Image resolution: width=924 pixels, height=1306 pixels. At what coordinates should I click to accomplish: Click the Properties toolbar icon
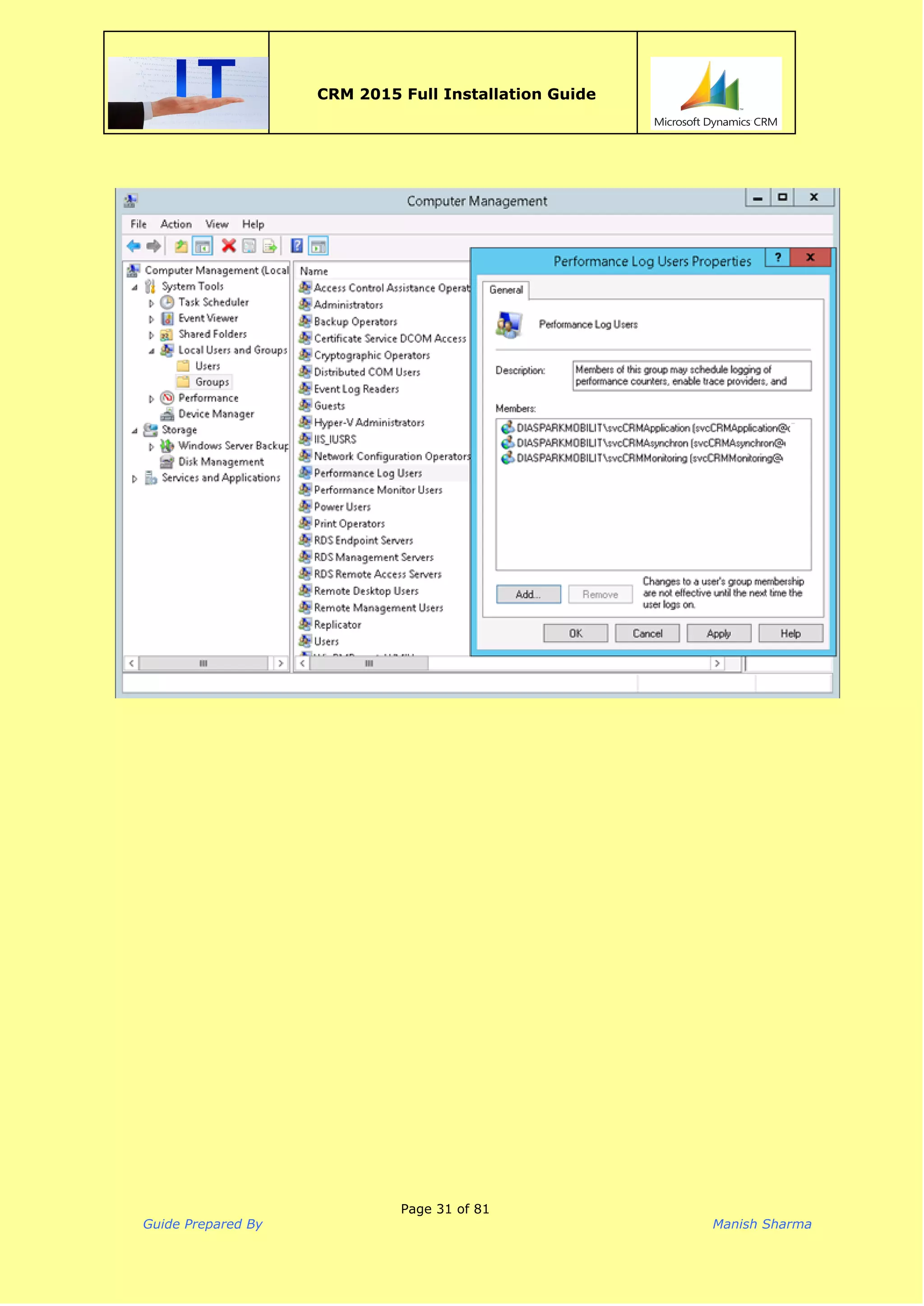click(x=249, y=246)
